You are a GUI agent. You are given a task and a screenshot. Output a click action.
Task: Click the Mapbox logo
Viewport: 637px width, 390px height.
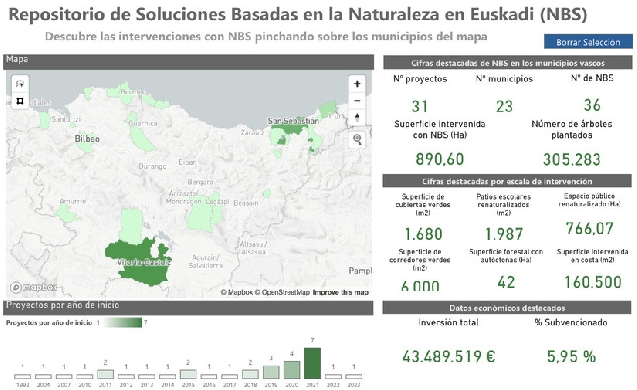pos(34,287)
